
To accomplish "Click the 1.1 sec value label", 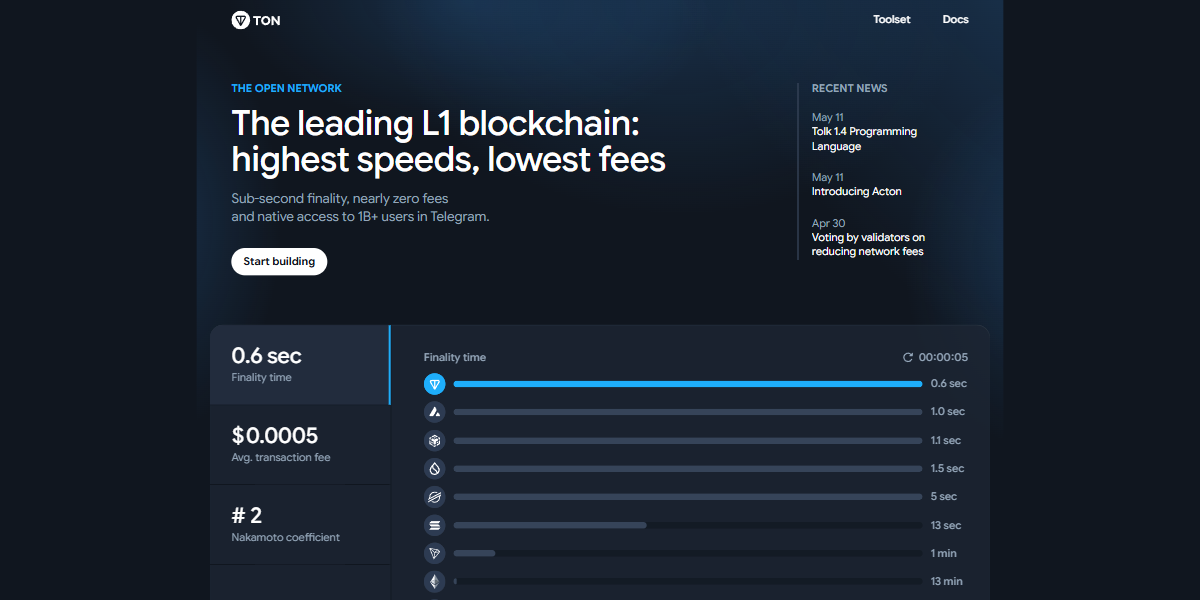I will click(946, 440).
